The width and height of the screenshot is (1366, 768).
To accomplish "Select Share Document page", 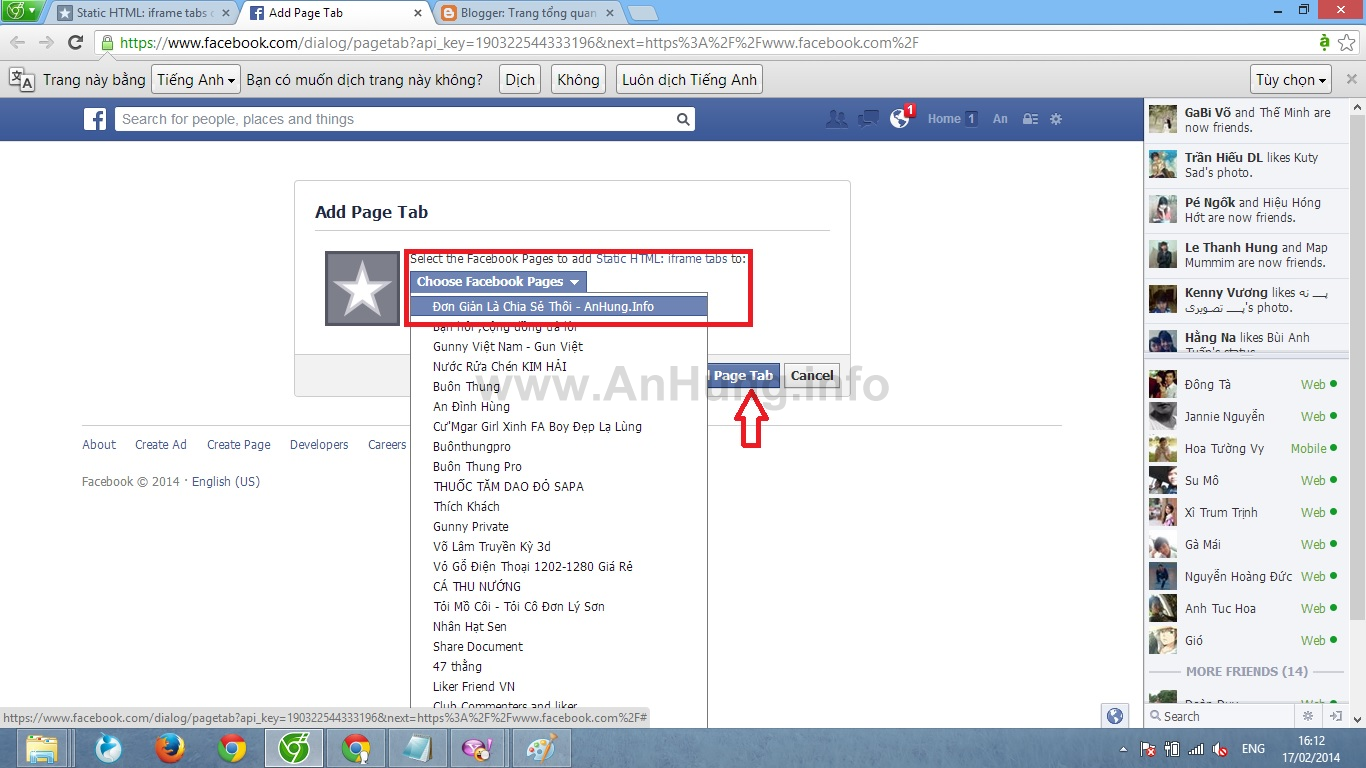I will tap(559, 646).
